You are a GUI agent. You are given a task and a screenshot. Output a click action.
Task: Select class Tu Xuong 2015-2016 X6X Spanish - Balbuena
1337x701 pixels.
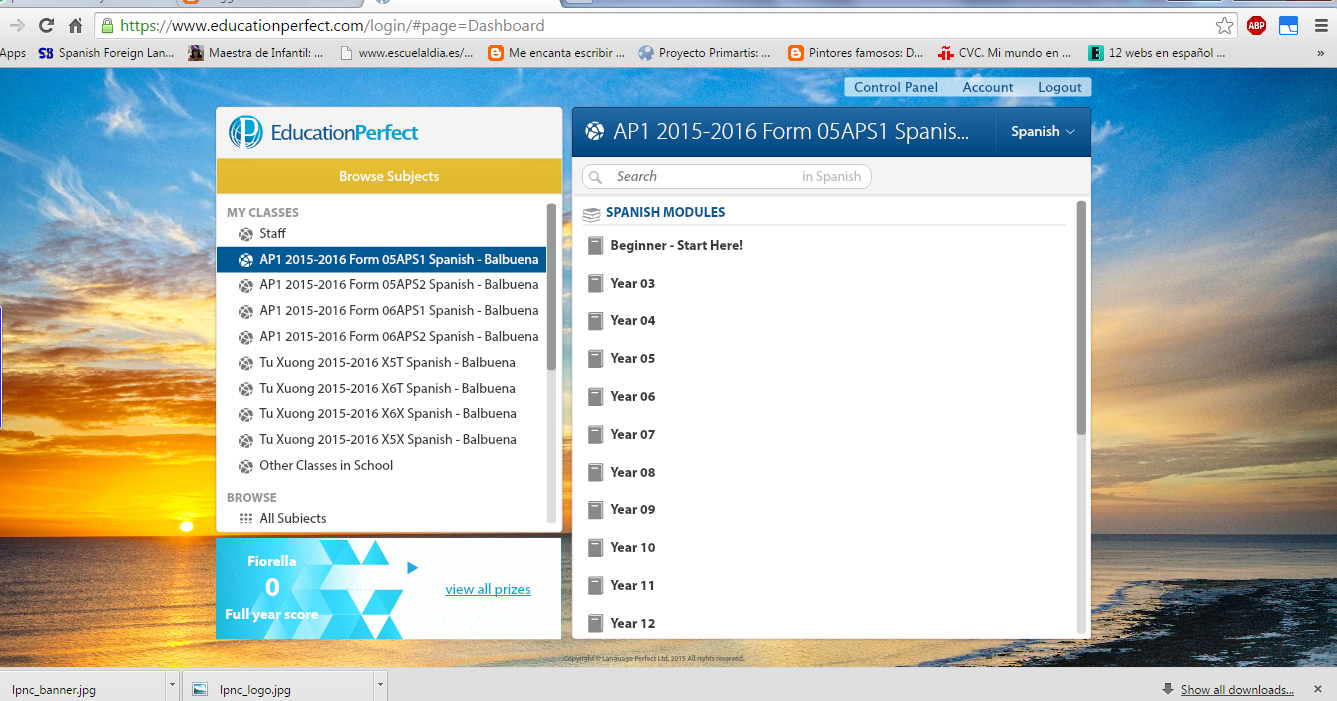coord(382,414)
